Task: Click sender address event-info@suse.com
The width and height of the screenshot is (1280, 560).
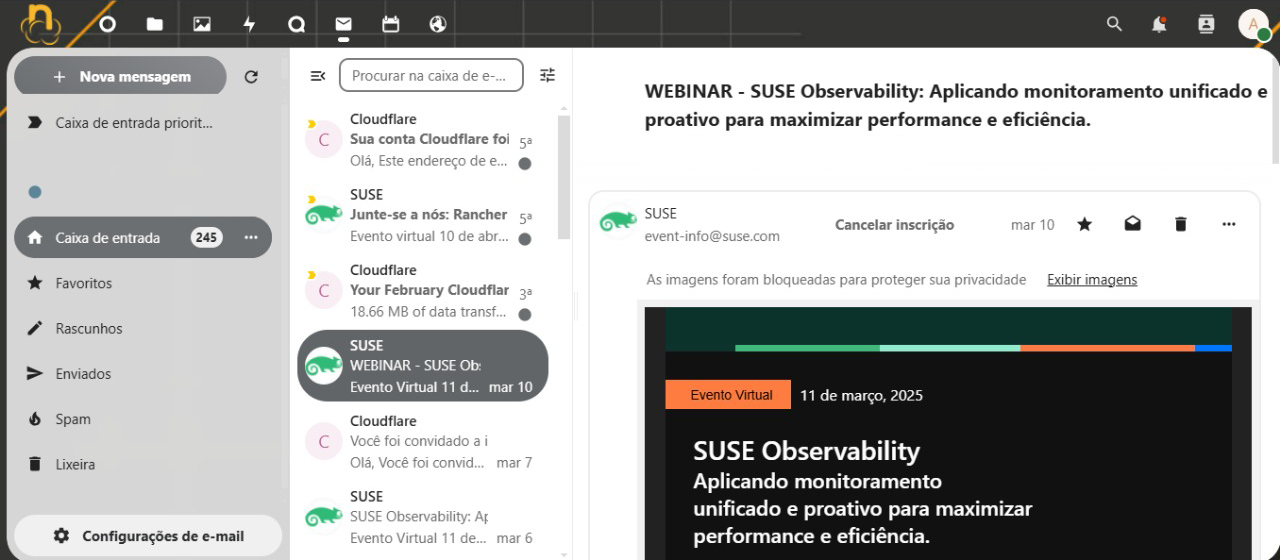Action: [x=712, y=237]
